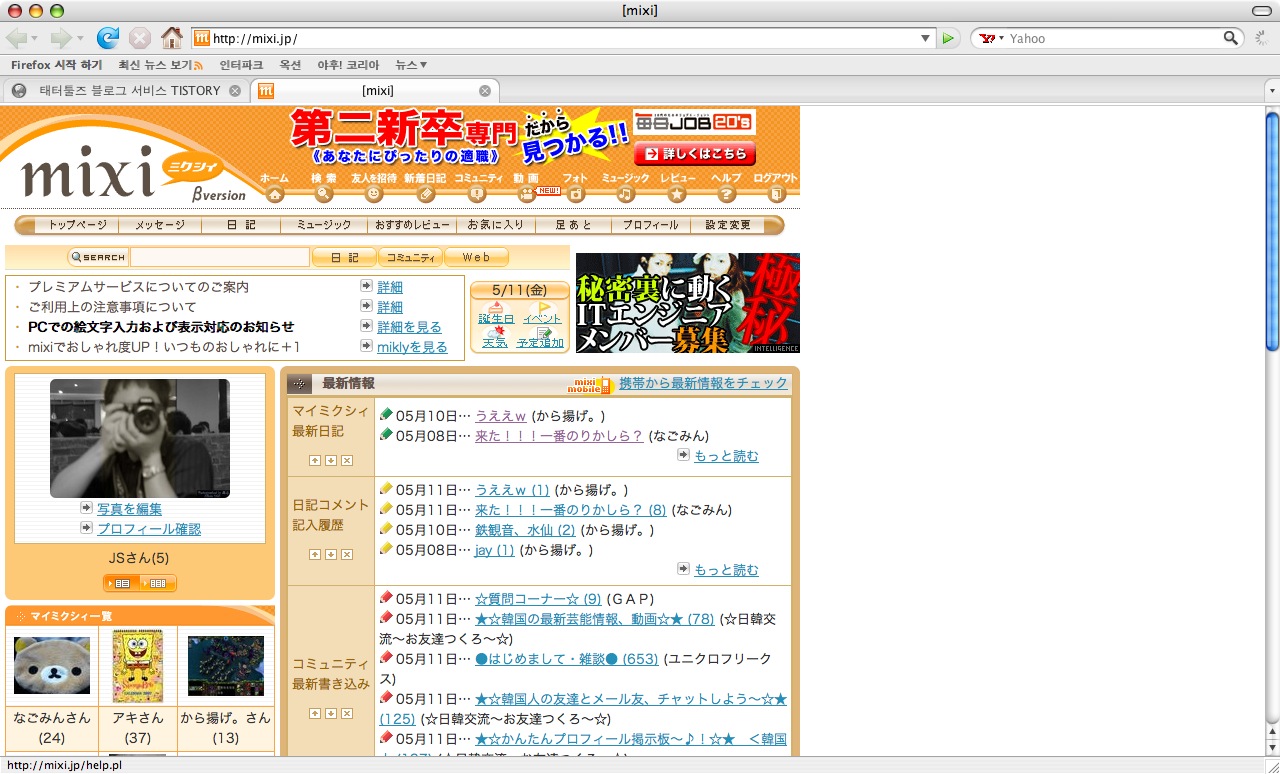Click Firefox forward arrow button
The width and height of the screenshot is (1280, 774).
pyautogui.click(x=61, y=38)
